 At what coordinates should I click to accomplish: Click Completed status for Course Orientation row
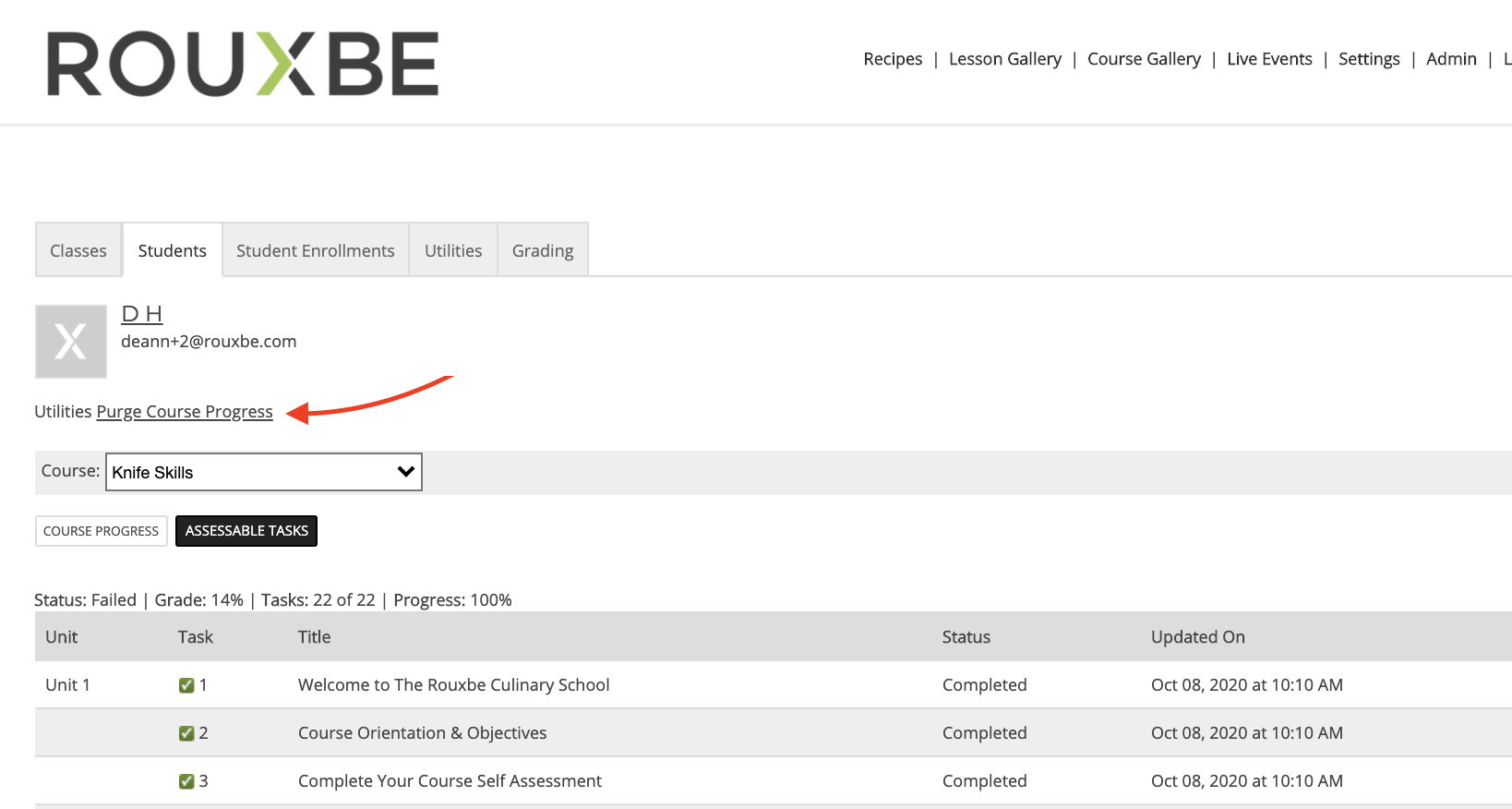tap(985, 733)
